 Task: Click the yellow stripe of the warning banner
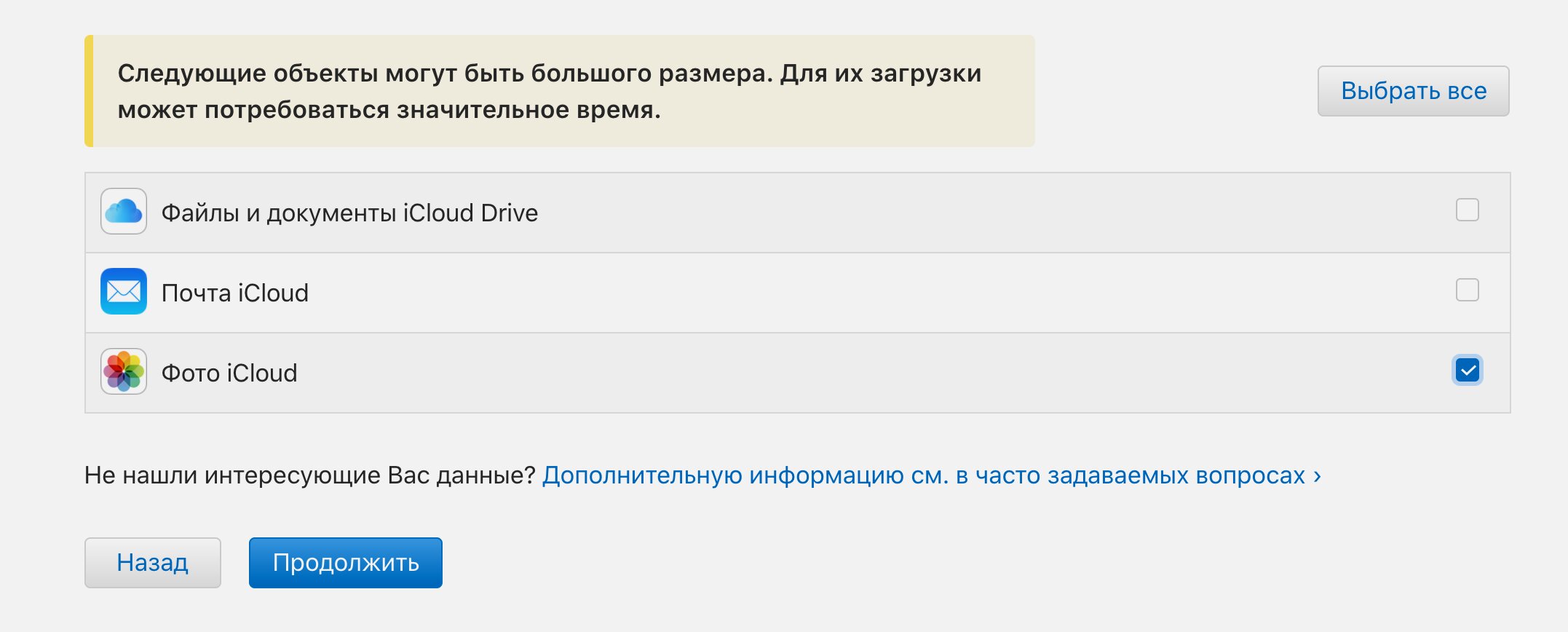click(89, 91)
